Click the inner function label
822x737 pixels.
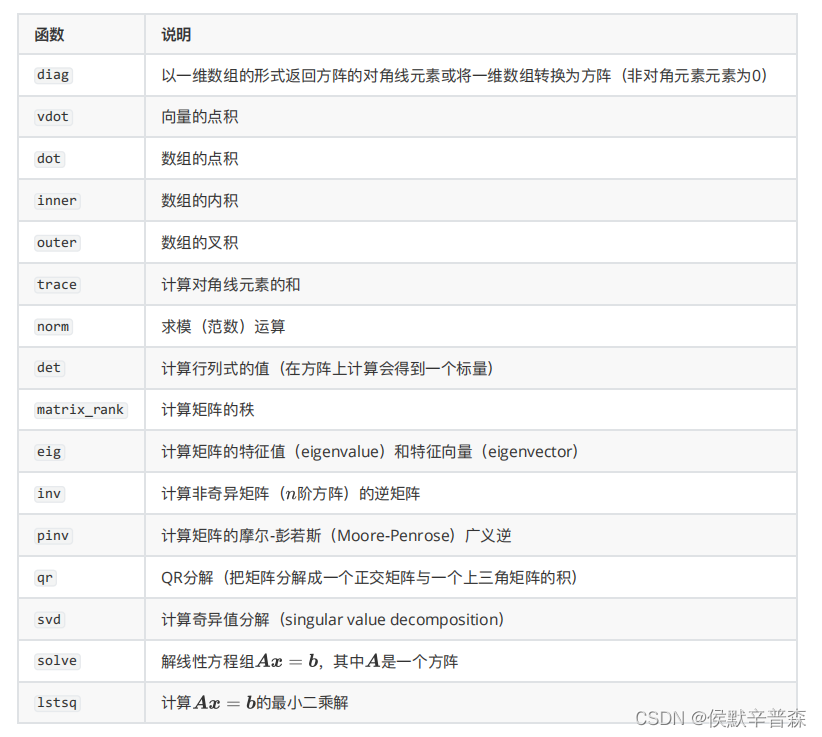pyautogui.click(x=55, y=201)
